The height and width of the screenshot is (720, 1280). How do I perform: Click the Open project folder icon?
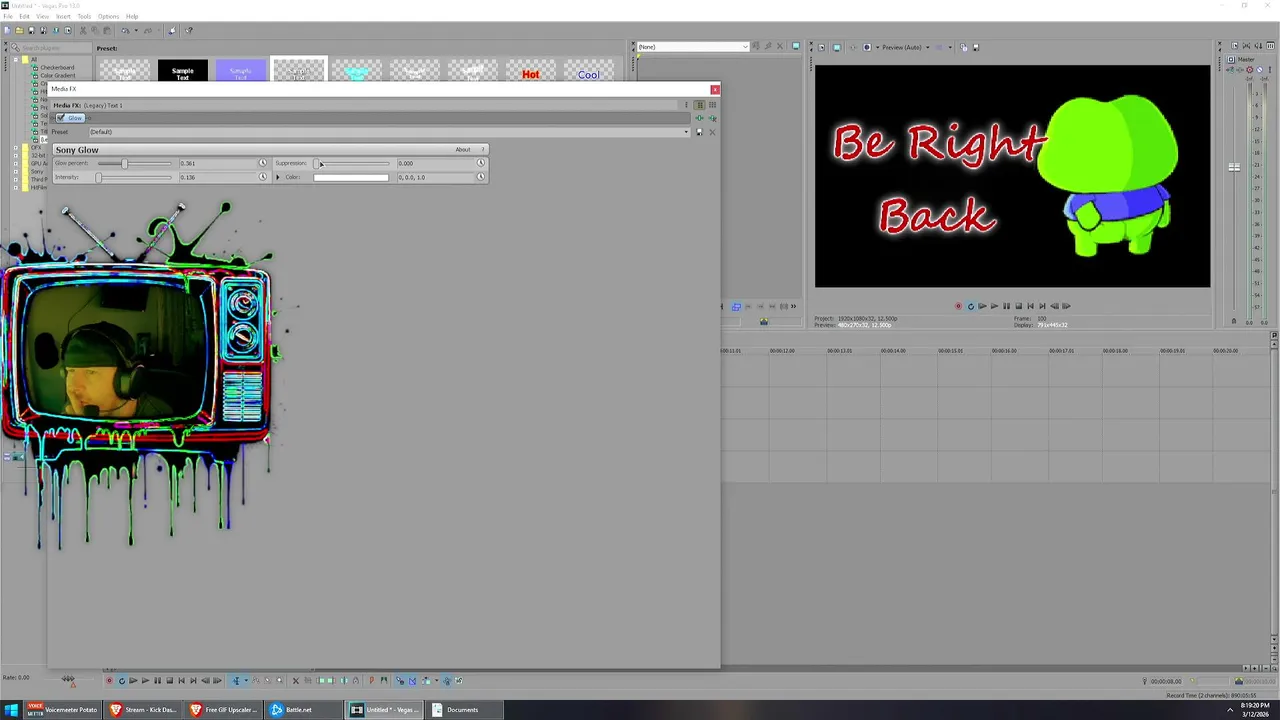[19, 30]
